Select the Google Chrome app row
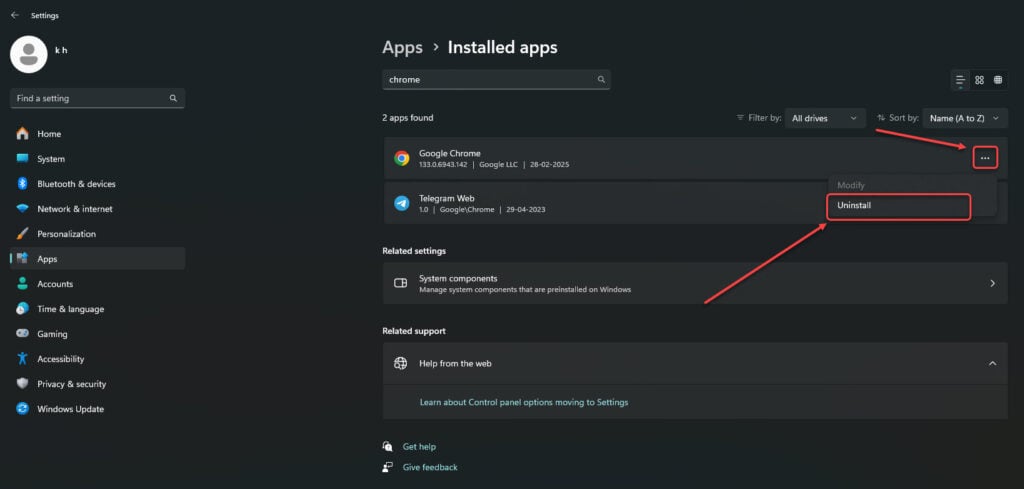This screenshot has height=489, width=1024. [695, 158]
